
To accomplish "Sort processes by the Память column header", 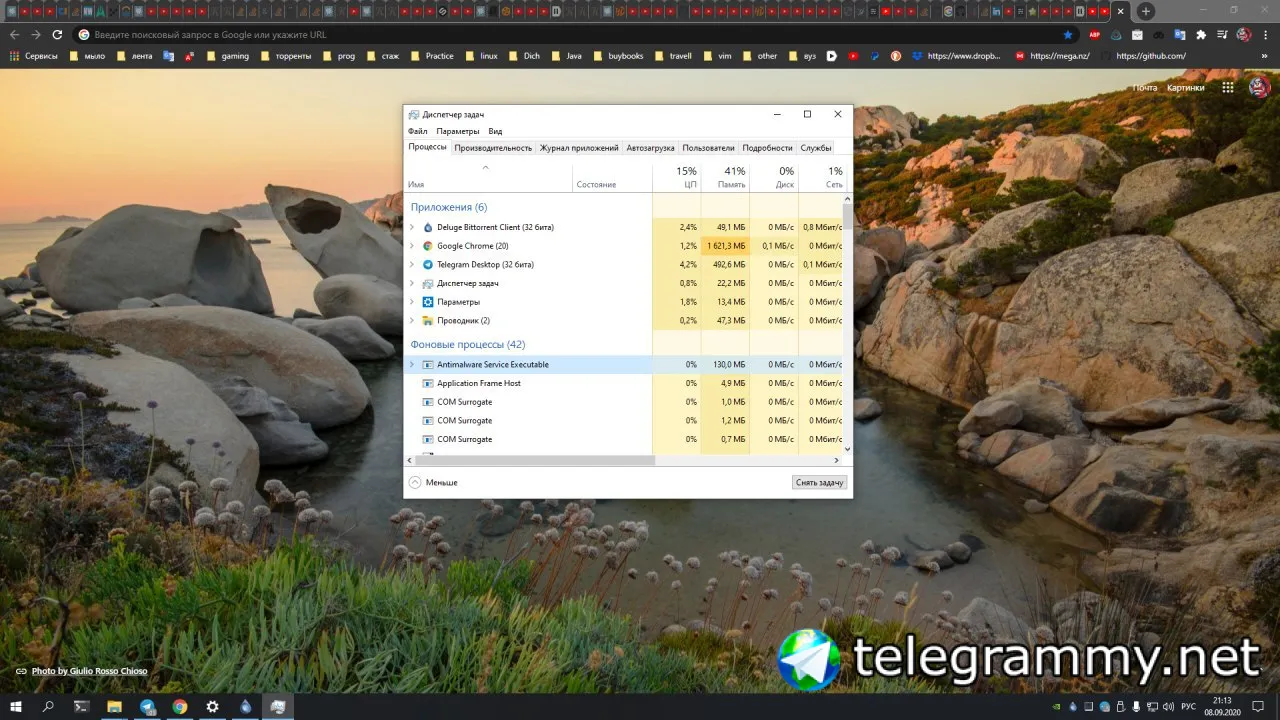I will click(725, 177).
